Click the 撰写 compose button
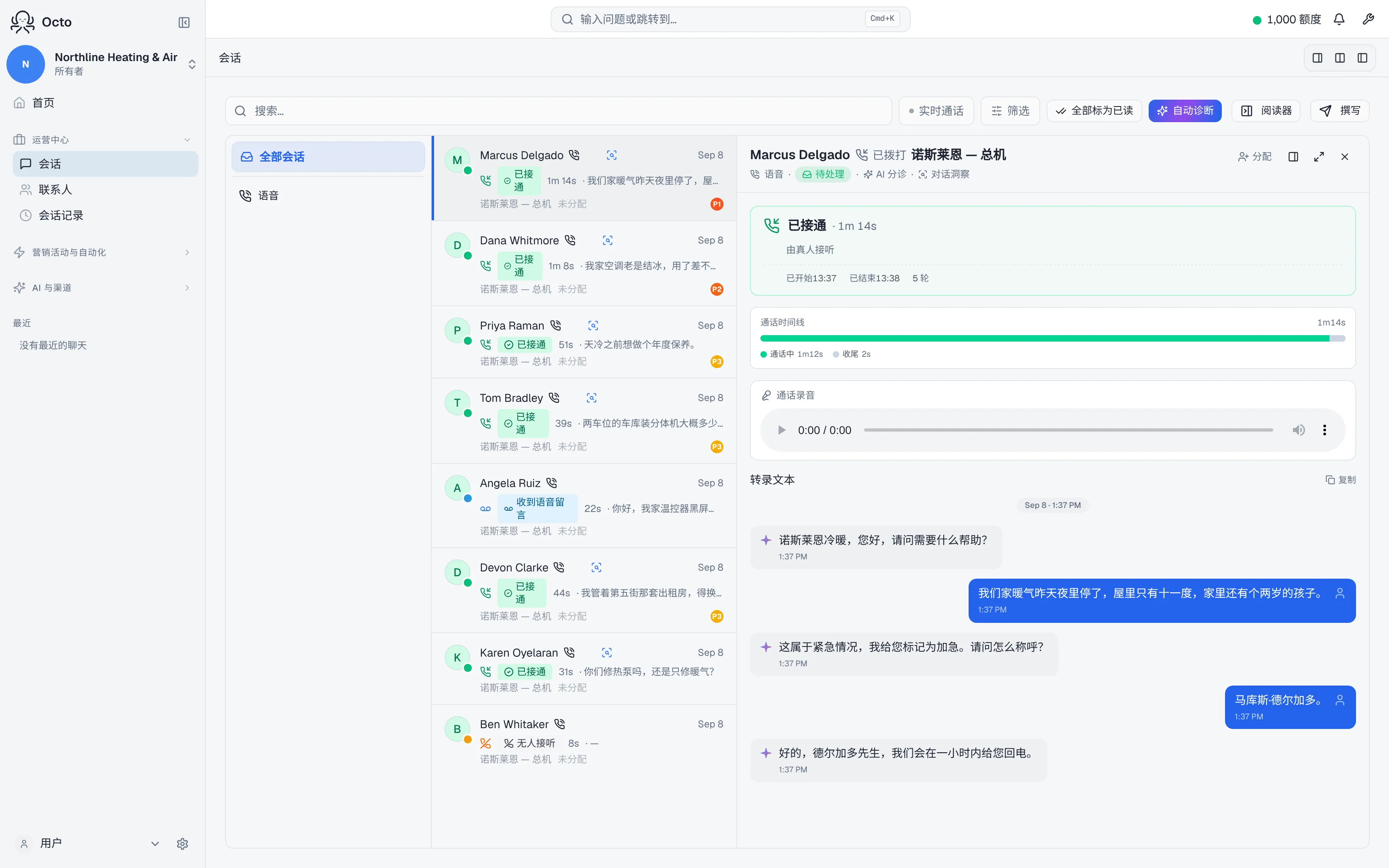The width and height of the screenshot is (1389, 868). tap(1340, 111)
